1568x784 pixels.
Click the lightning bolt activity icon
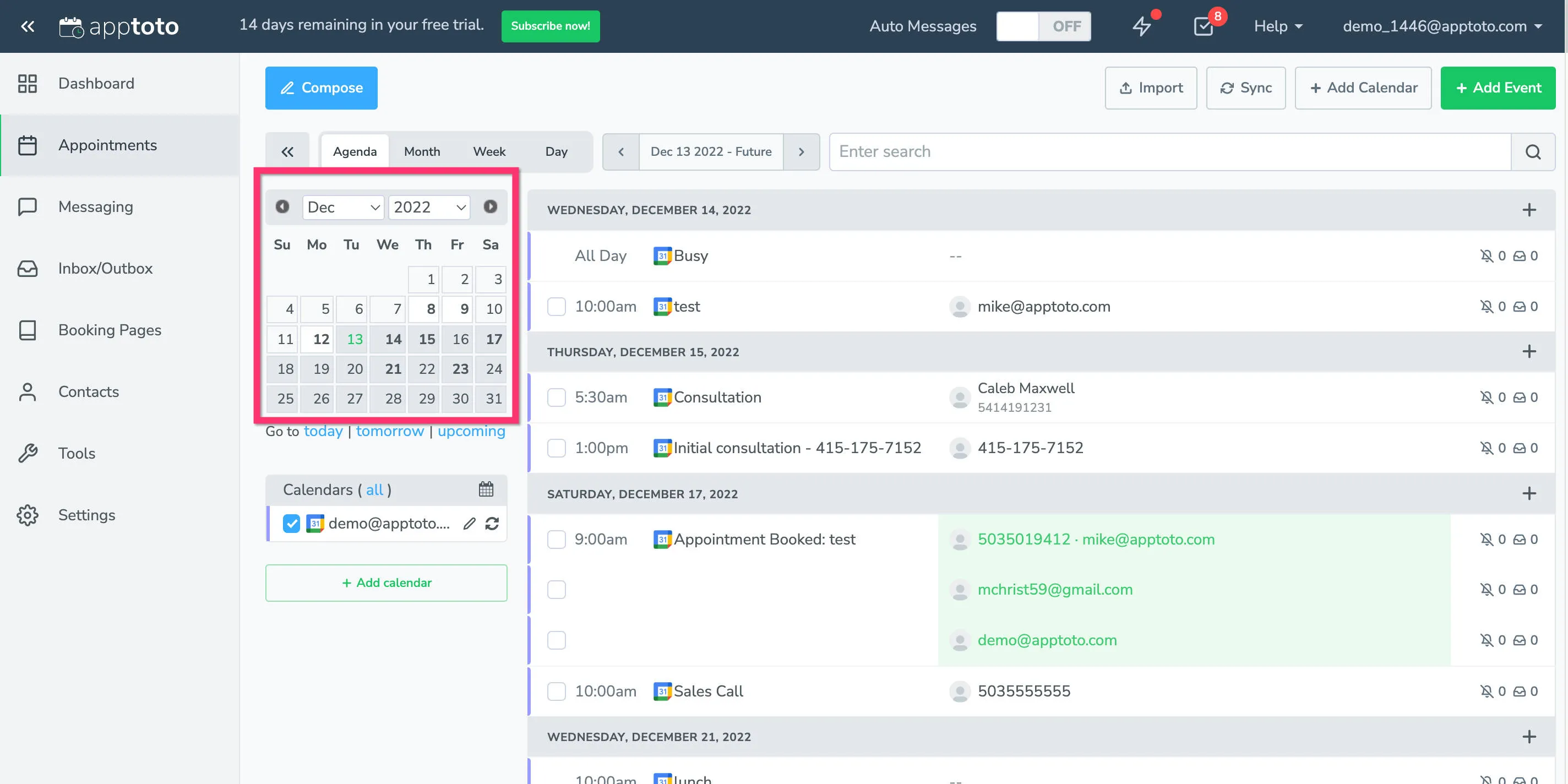1143,26
